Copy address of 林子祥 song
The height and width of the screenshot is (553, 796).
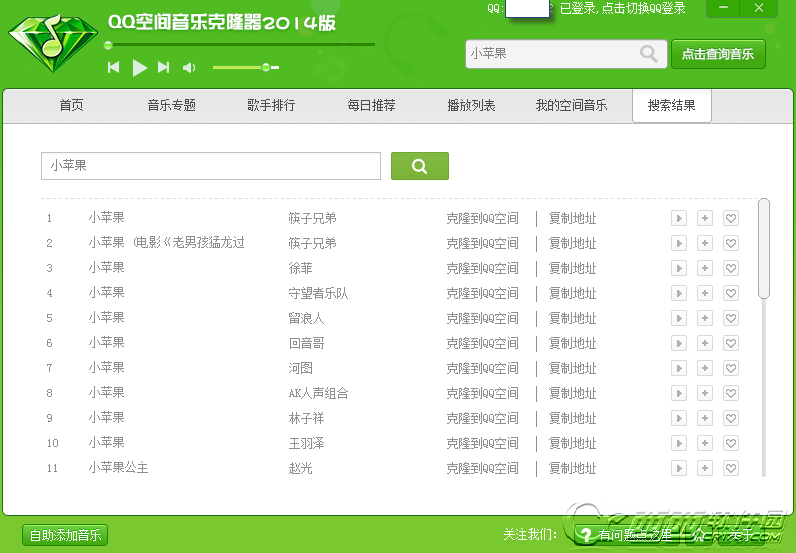click(x=572, y=418)
